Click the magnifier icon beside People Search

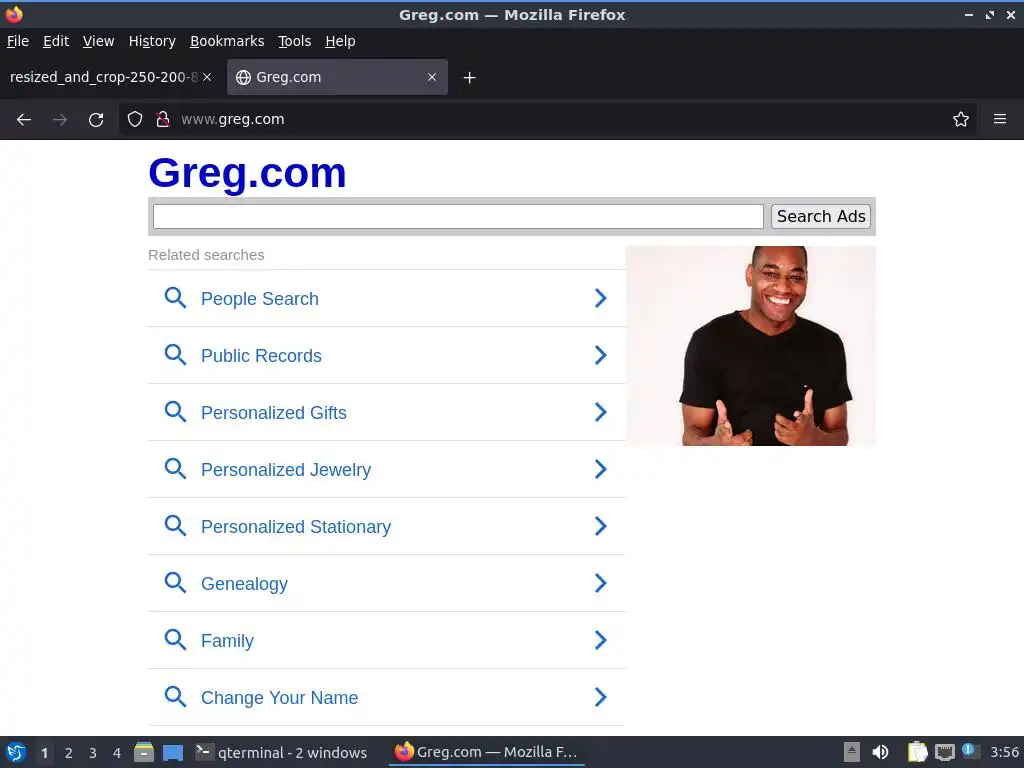click(x=175, y=298)
